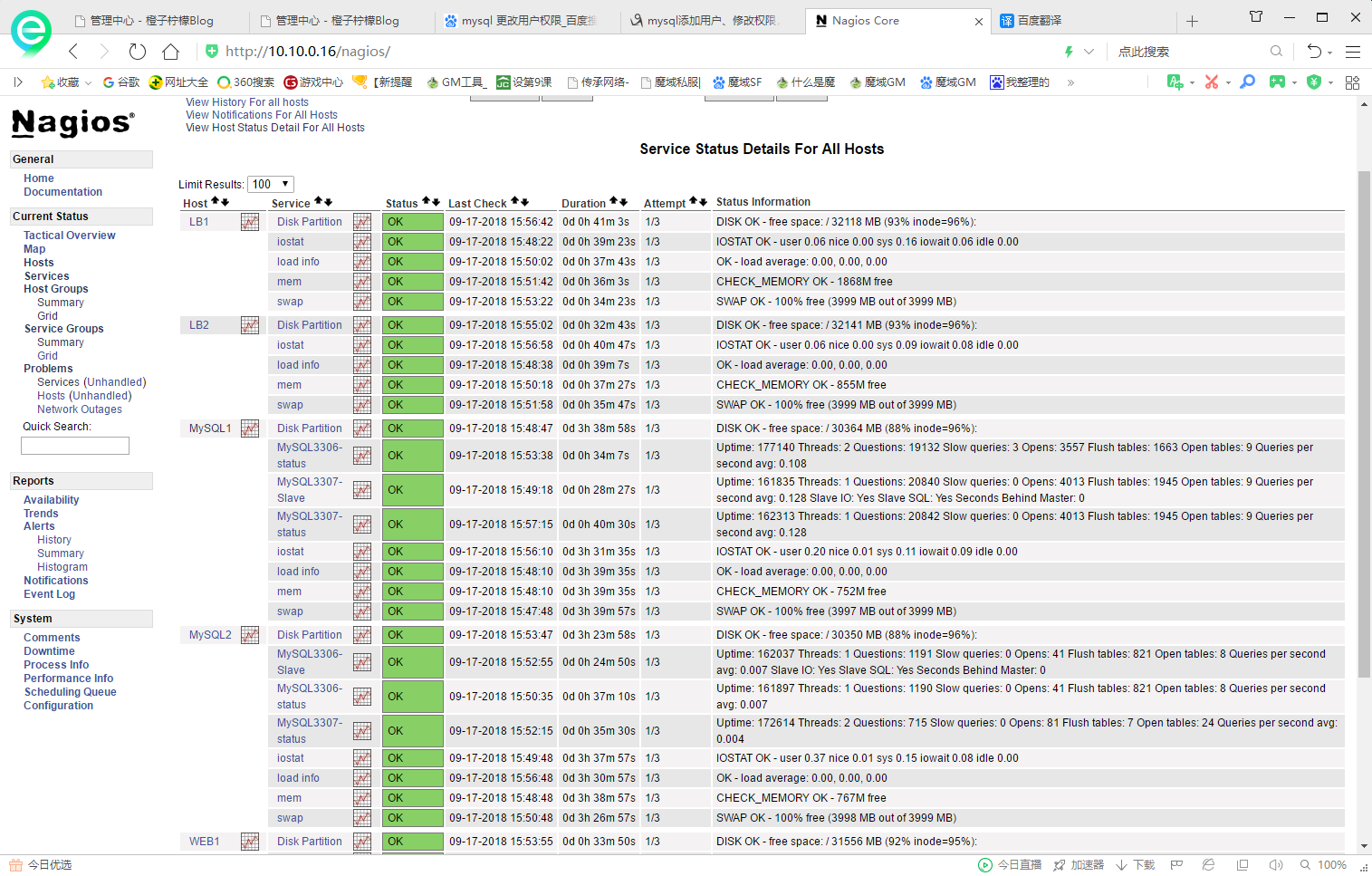Viewport: 1372px width, 876px height.
Task: Sort descending by Last Check column
Action: point(524,202)
